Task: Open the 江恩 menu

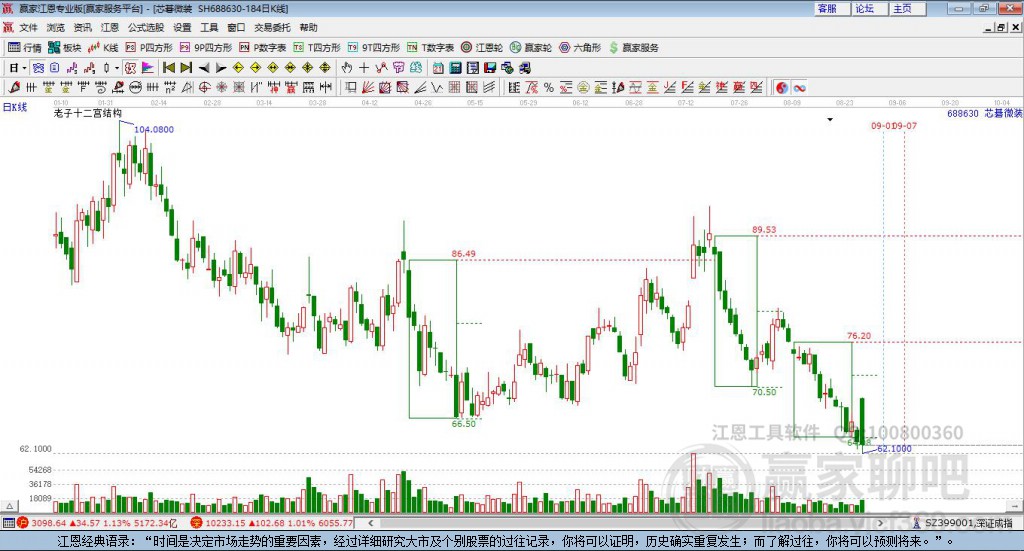Action: point(110,27)
